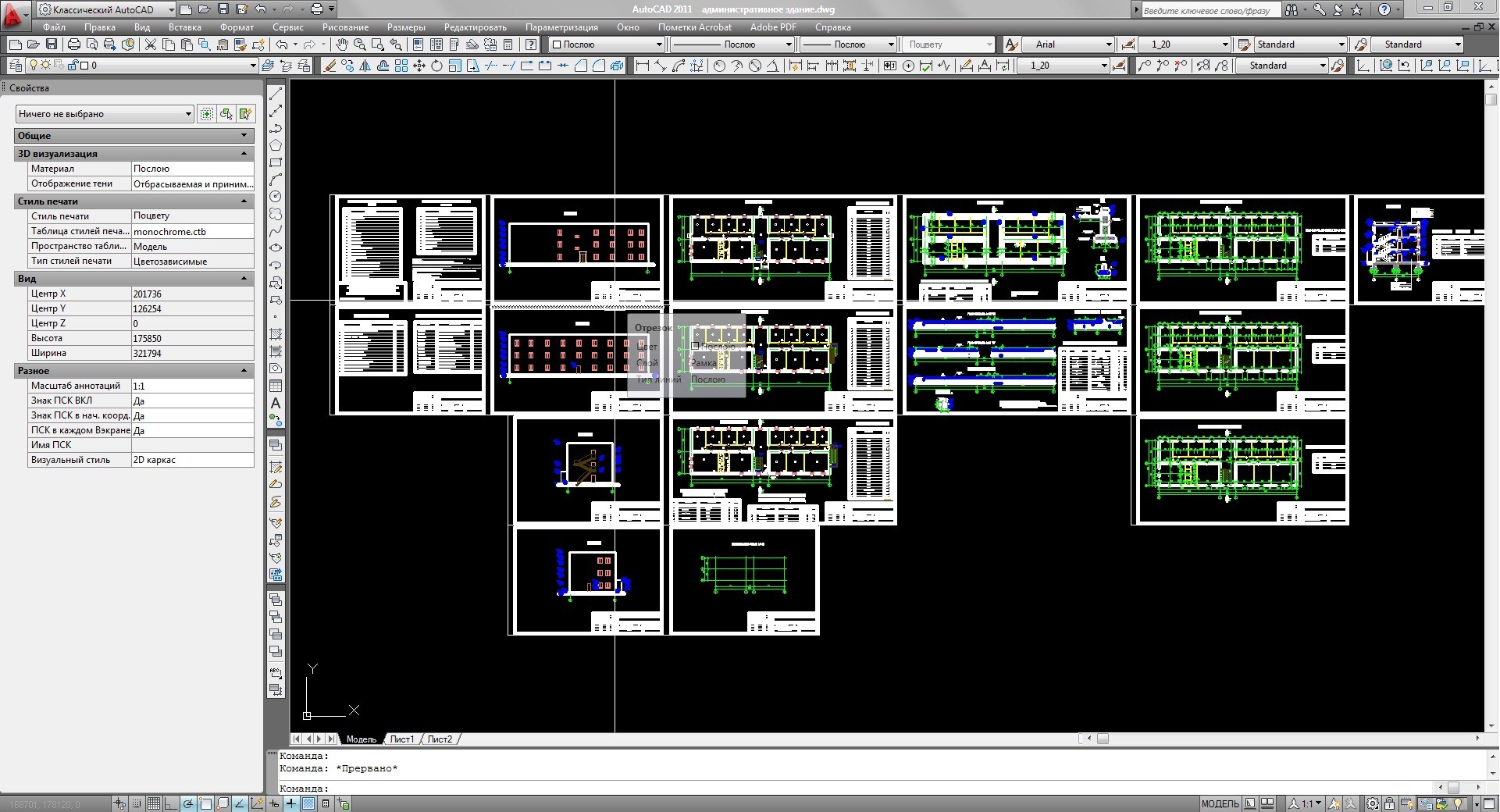This screenshot has height=812, width=1500.
Task: Toggle Object Snap in status bar
Action: coord(205,803)
